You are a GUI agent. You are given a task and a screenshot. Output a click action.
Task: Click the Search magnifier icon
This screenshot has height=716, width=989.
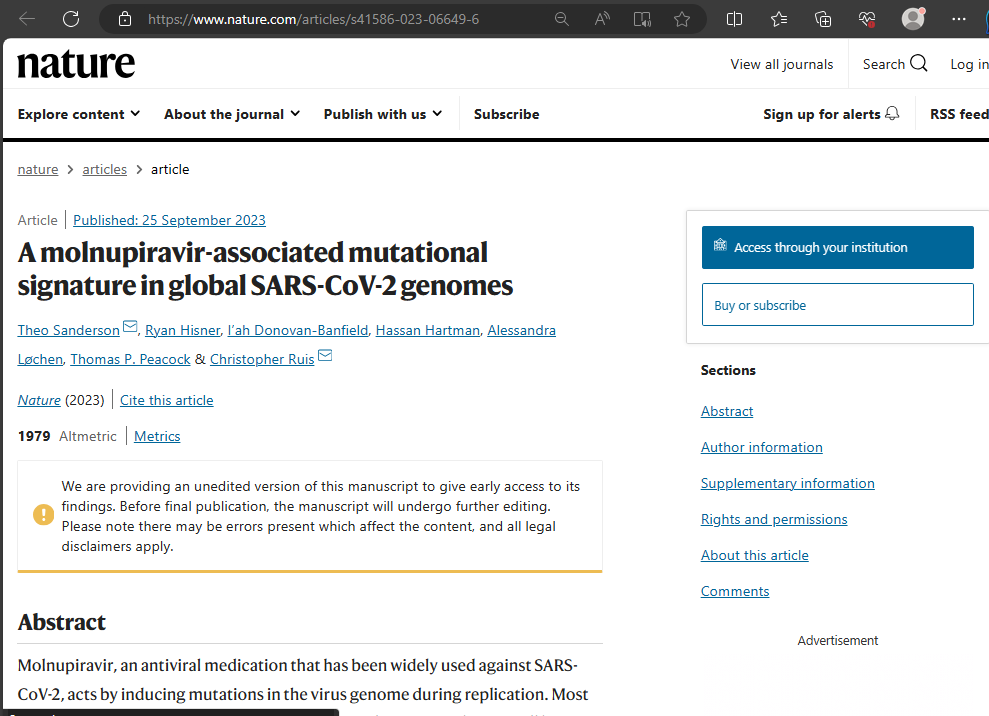pyautogui.click(x=919, y=63)
